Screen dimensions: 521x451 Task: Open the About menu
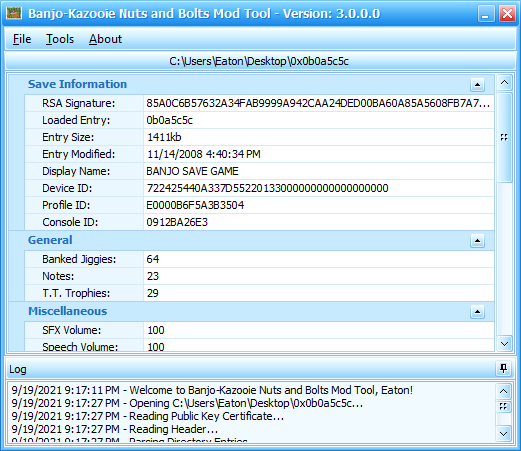coord(105,39)
